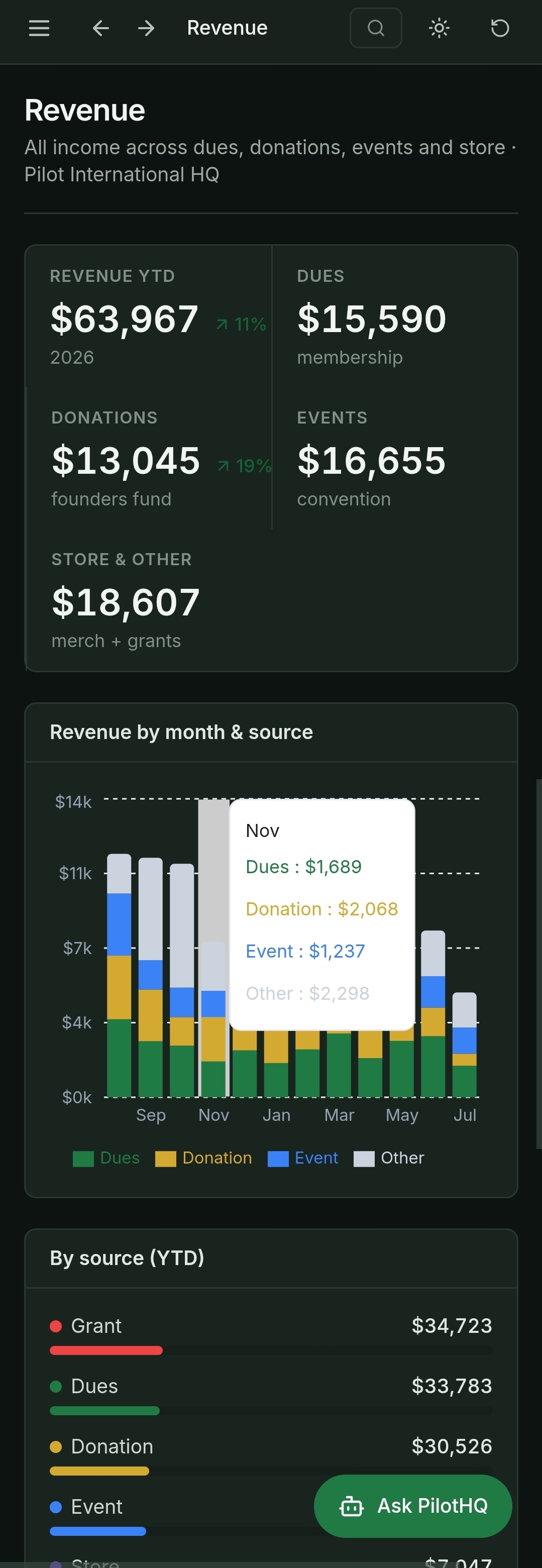
Task: Click the 11% upward trend indicator
Action: tap(242, 324)
